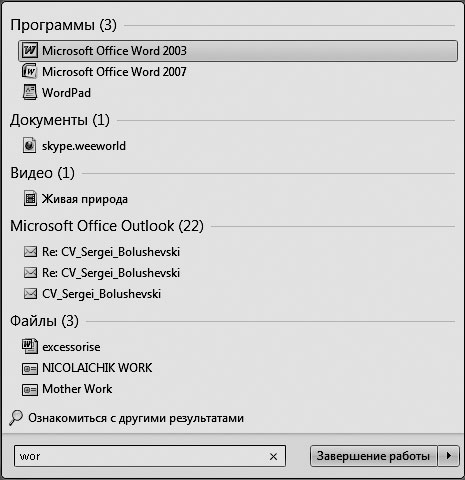Click the magnifier icon for more results
Viewport: 465px width, 480px height.
click(16, 418)
